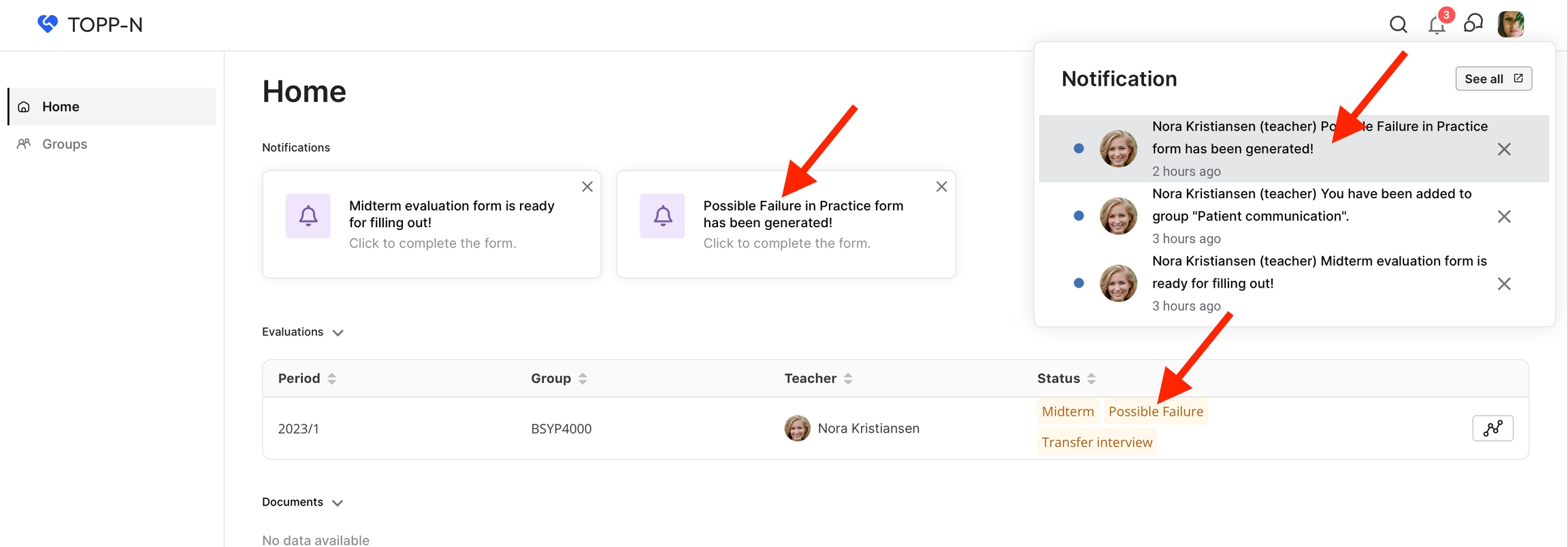Sort the table by Status column

click(1091, 378)
